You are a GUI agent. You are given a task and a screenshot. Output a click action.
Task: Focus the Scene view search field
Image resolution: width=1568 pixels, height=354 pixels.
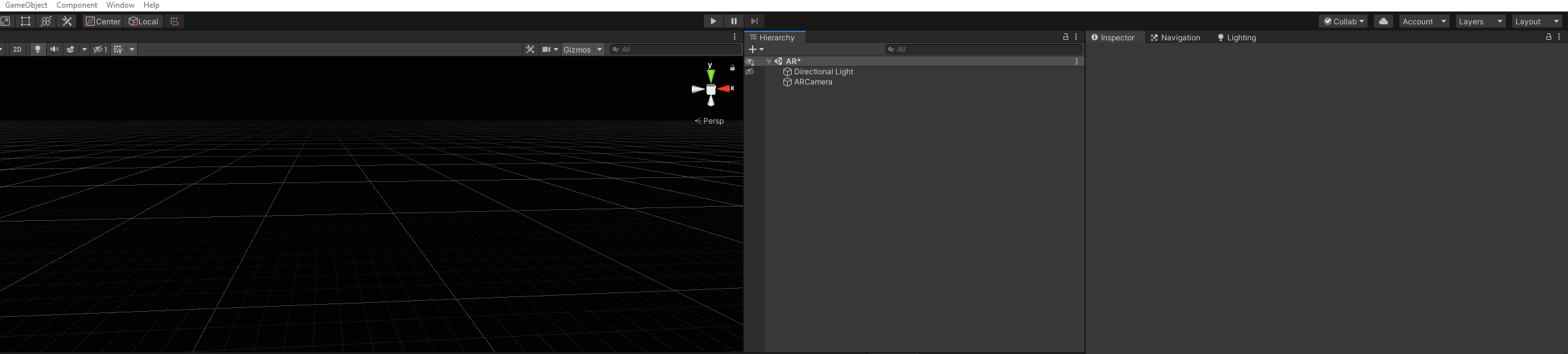pyautogui.click(x=675, y=49)
